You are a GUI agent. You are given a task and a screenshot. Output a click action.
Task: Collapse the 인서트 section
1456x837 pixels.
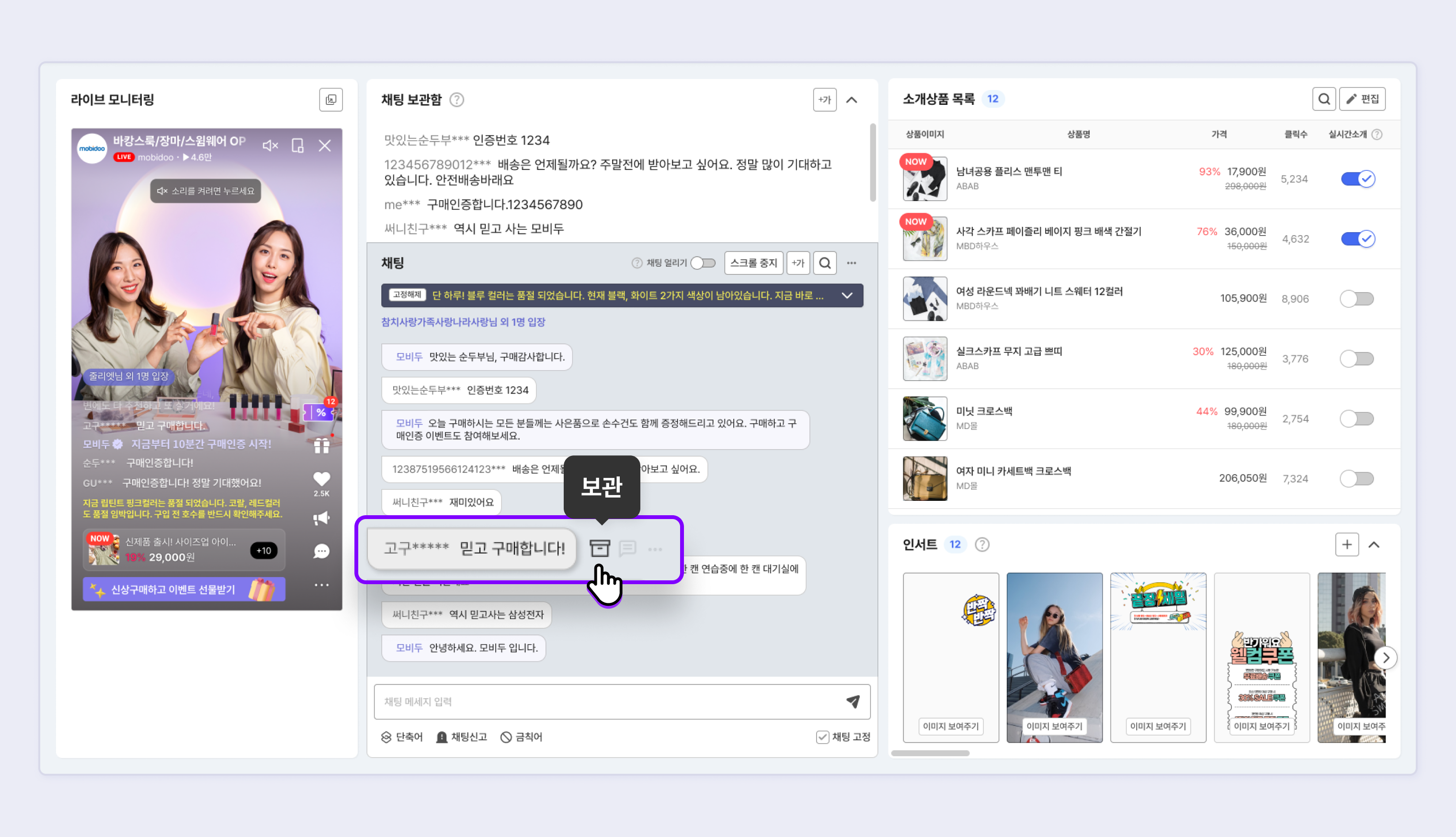tap(1375, 544)
